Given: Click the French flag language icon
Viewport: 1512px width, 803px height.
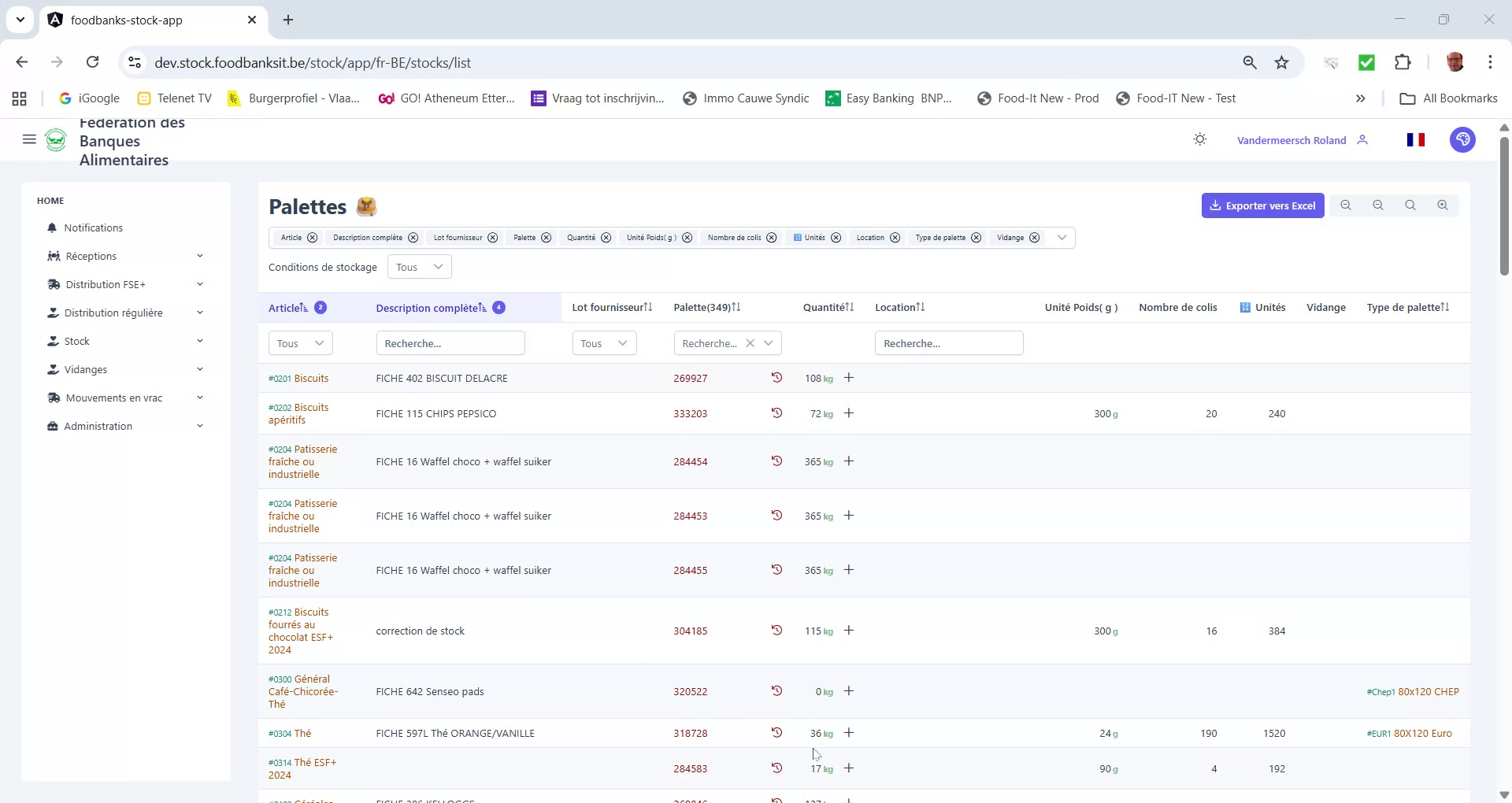Looking at the screenshot, I should click(x=1415, y=139).
